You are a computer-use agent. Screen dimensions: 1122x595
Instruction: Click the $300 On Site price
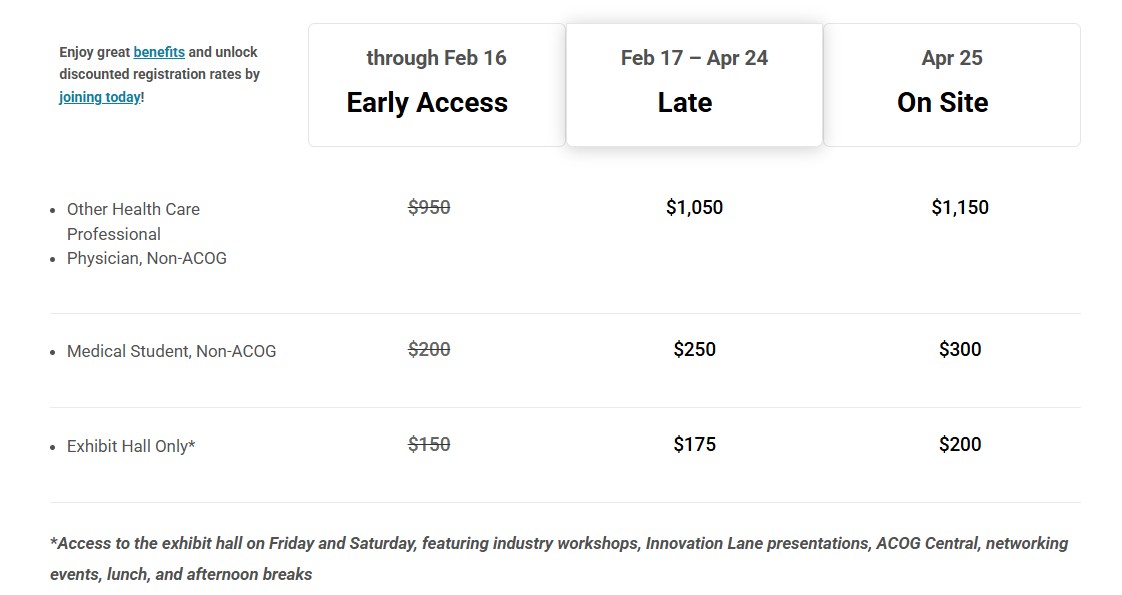959,349
